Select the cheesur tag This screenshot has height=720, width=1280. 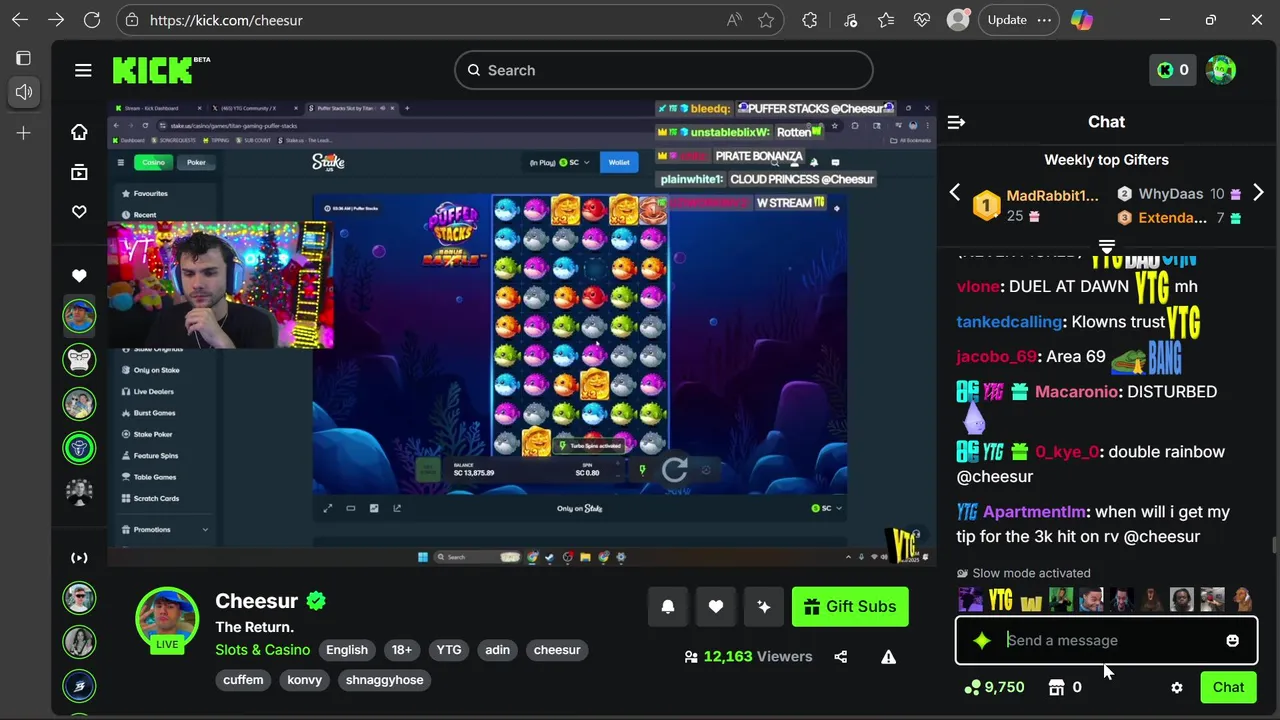click(557, 650)
